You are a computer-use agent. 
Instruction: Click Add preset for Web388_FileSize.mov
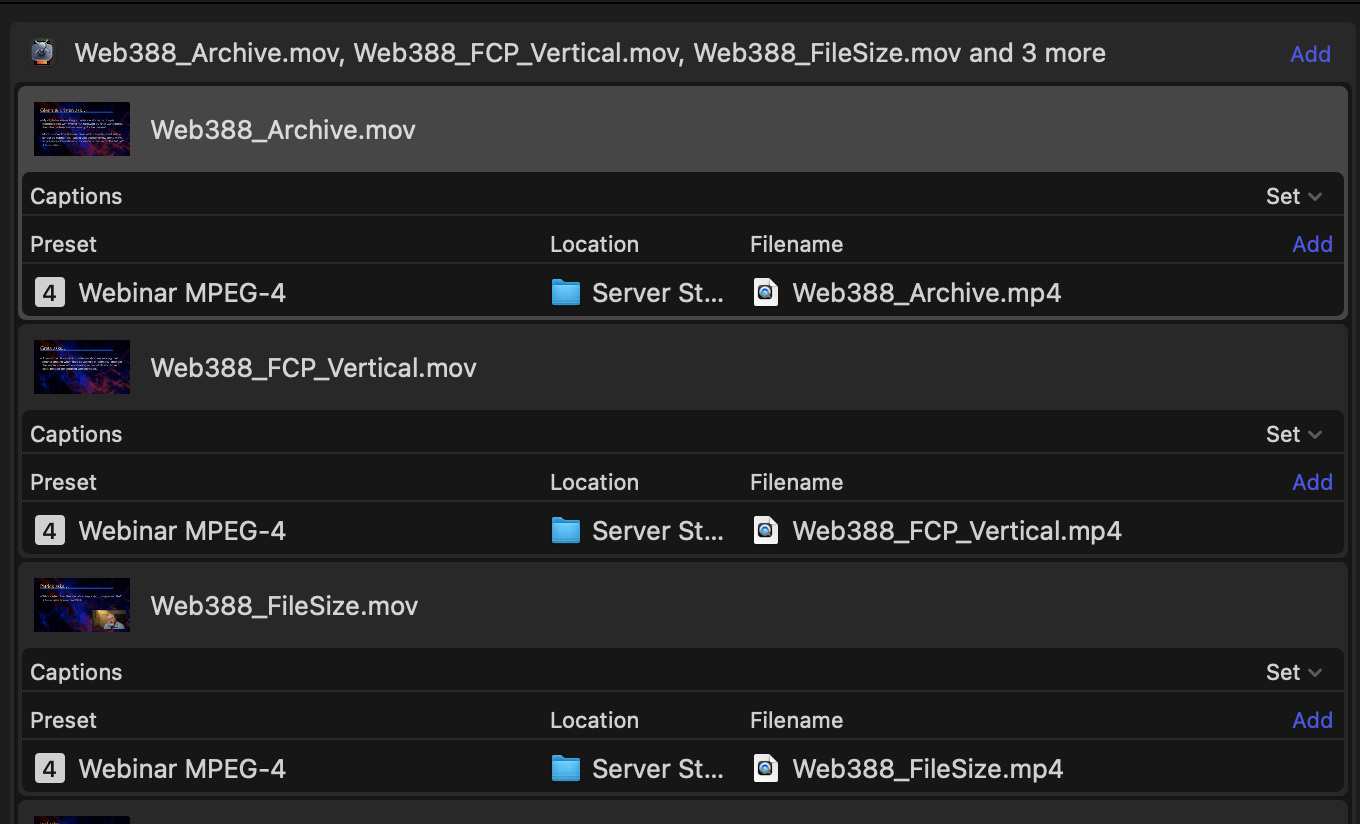(x=1312, y=720)
